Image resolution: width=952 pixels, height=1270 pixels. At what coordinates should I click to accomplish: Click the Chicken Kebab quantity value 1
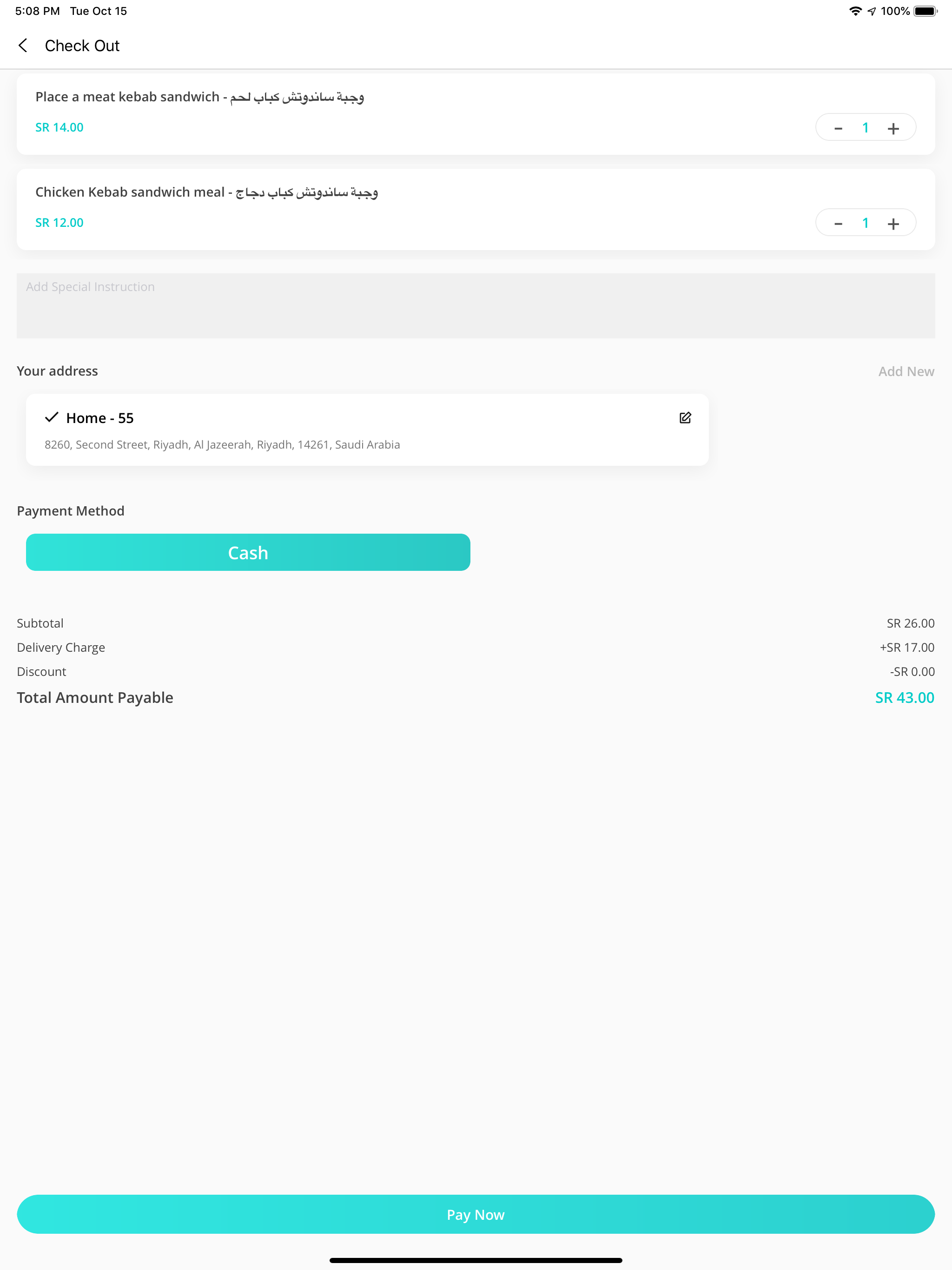pos(865,223)
